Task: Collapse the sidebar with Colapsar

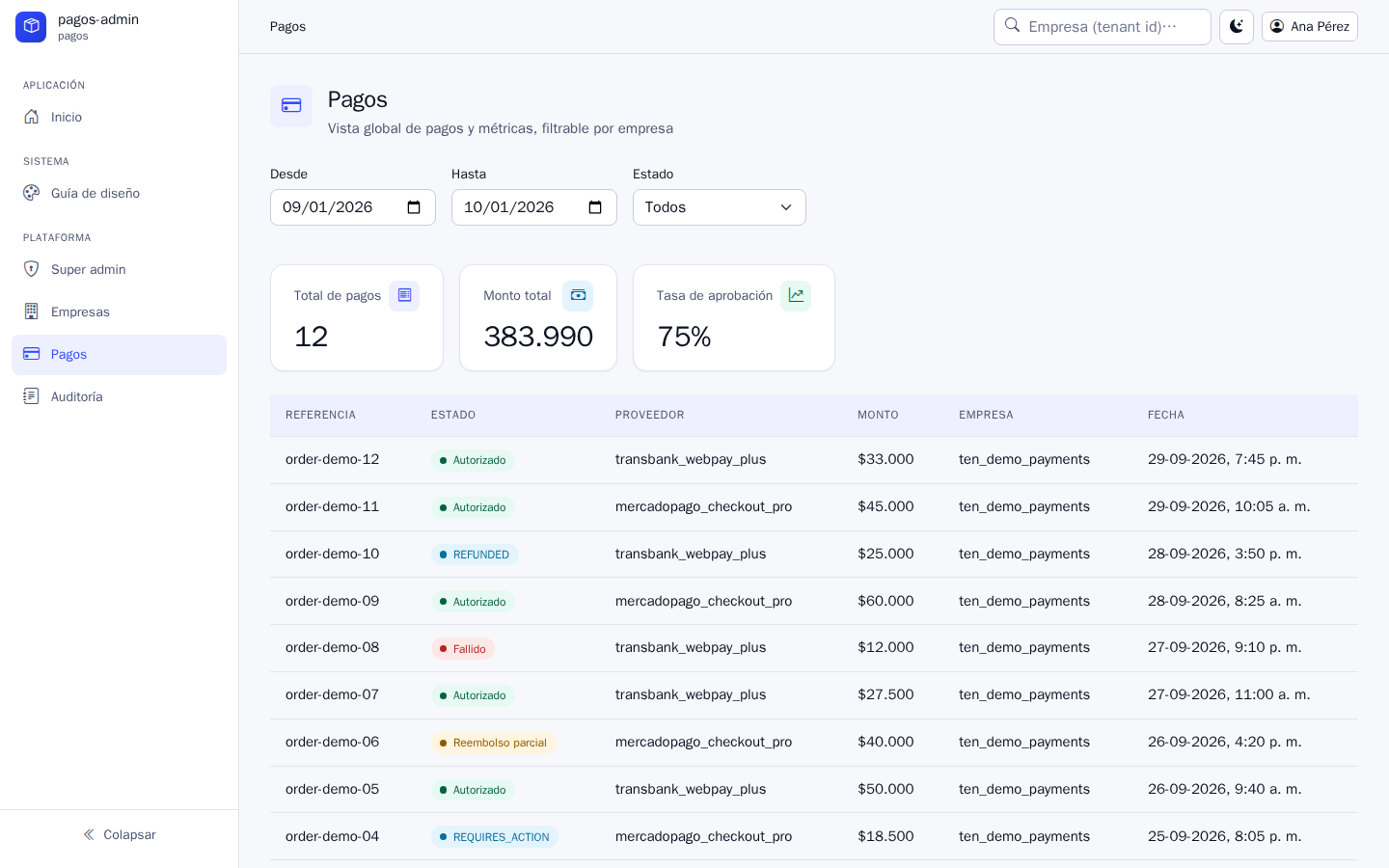Action: pos(119,834)
